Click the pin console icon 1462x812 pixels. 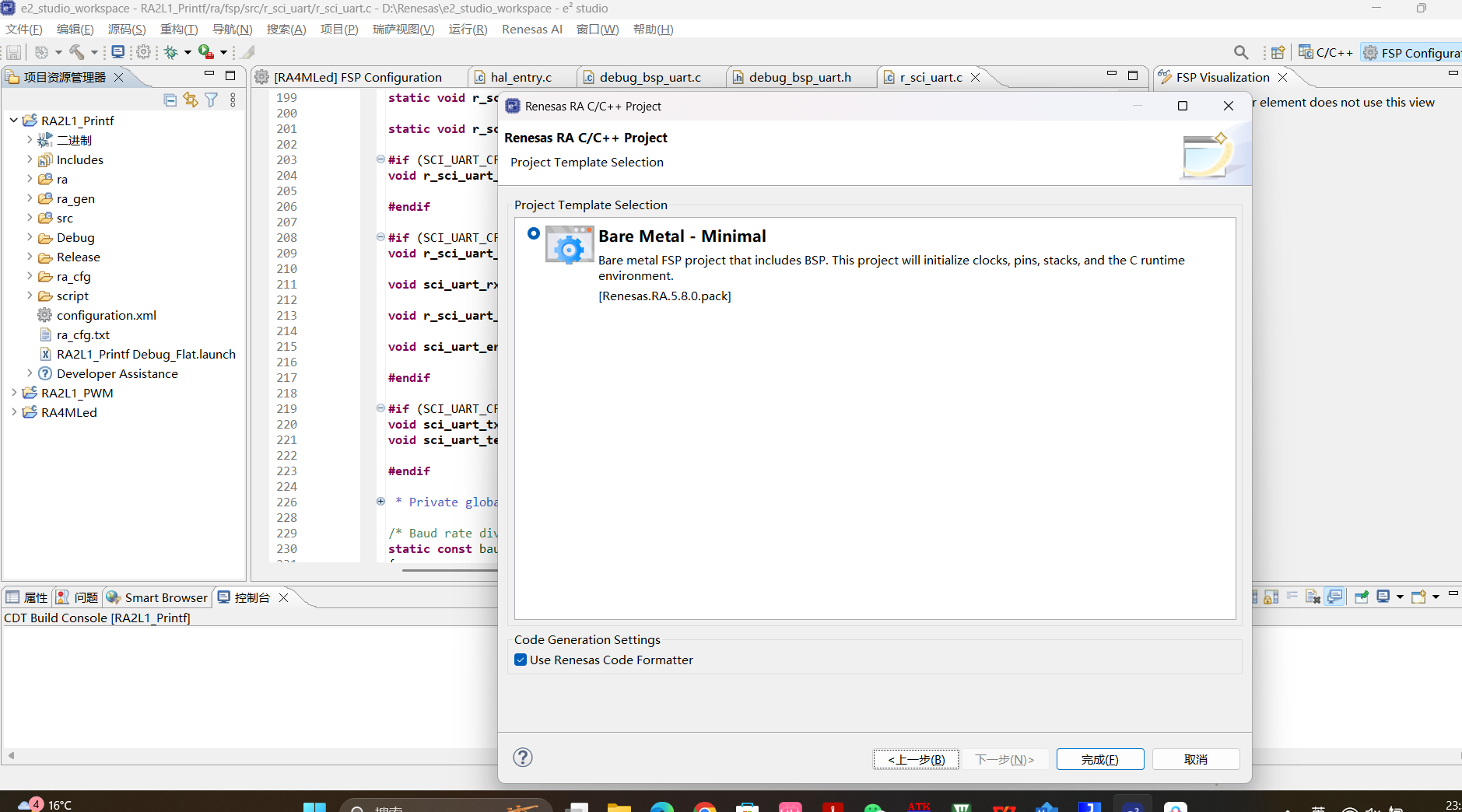[x=1362, y=597]
